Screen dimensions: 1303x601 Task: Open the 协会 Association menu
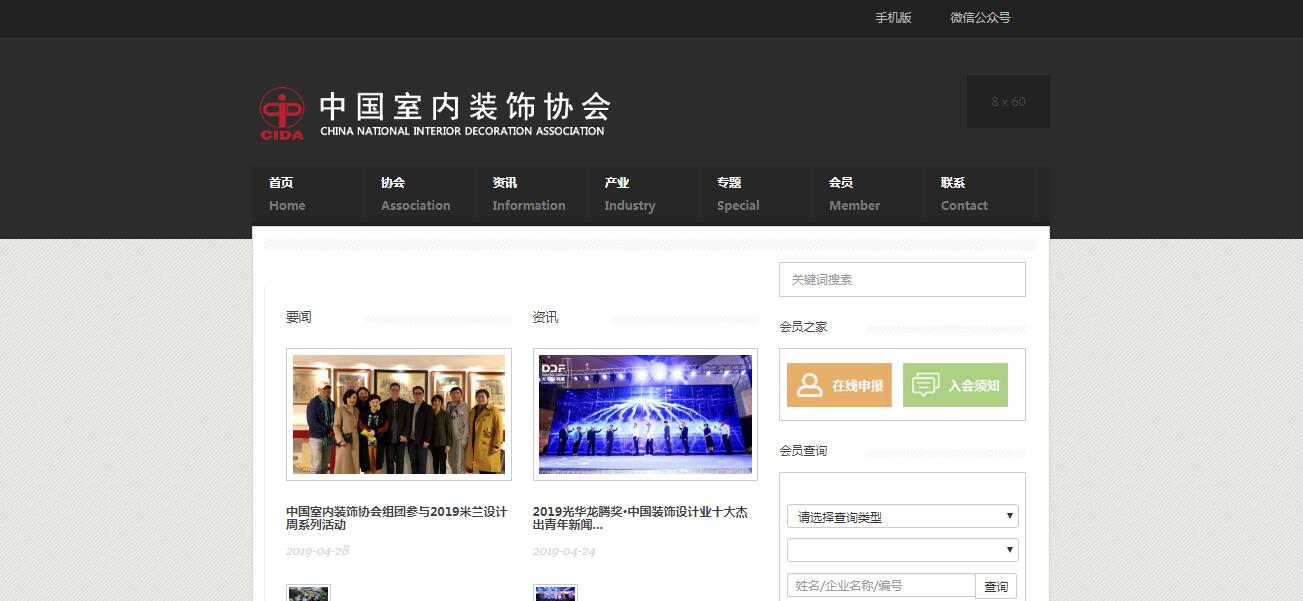point(419,194)
